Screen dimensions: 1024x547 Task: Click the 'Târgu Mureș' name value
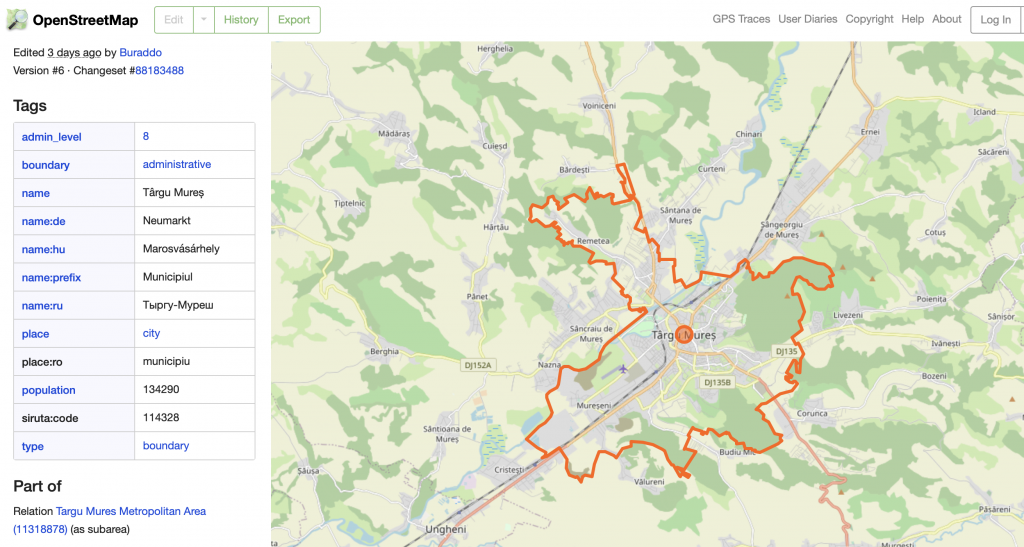173,193
